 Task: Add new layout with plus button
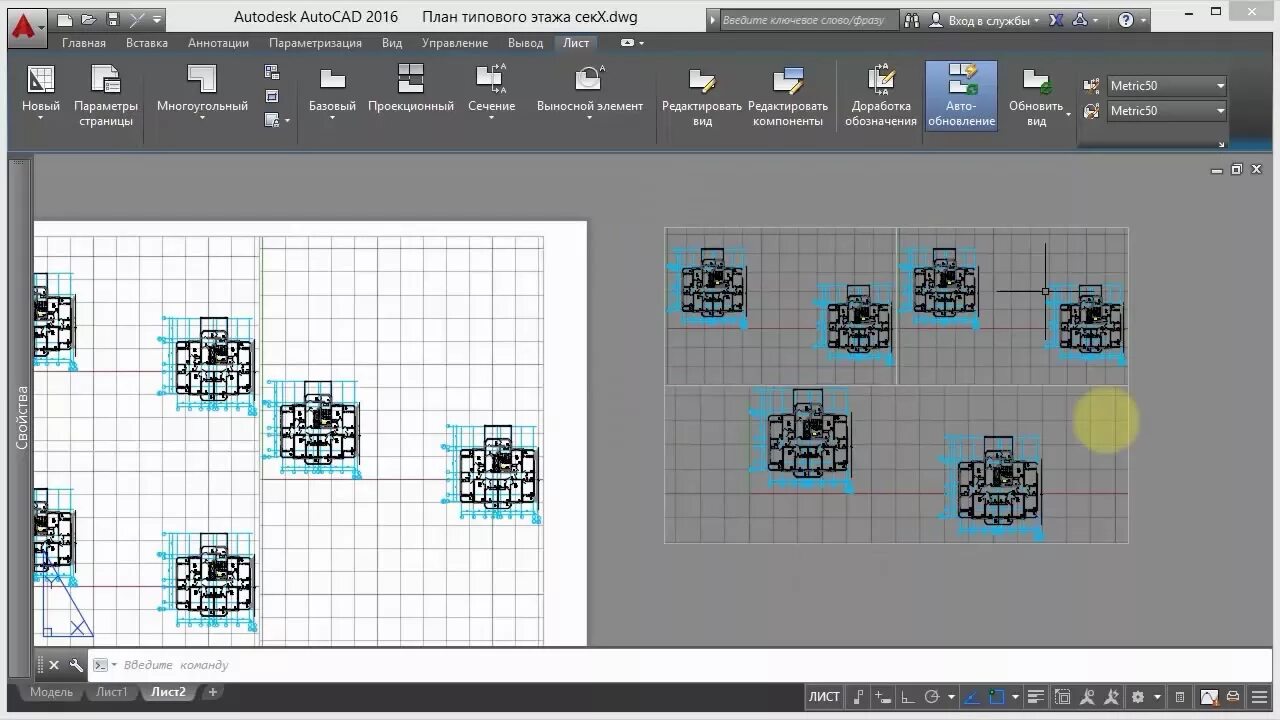click(212, 692)
